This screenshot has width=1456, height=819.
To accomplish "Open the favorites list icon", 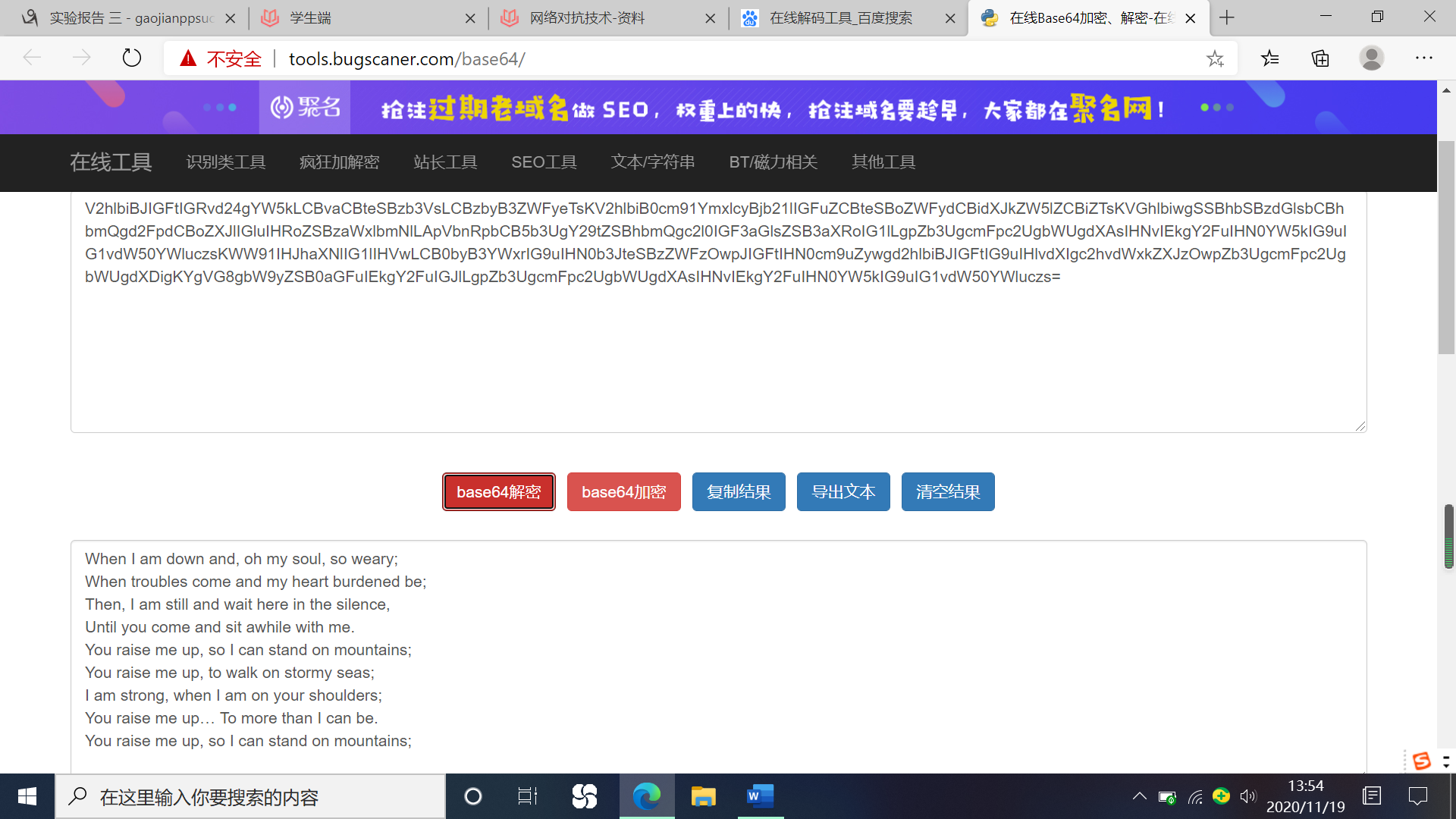I will pos(1270,58).
